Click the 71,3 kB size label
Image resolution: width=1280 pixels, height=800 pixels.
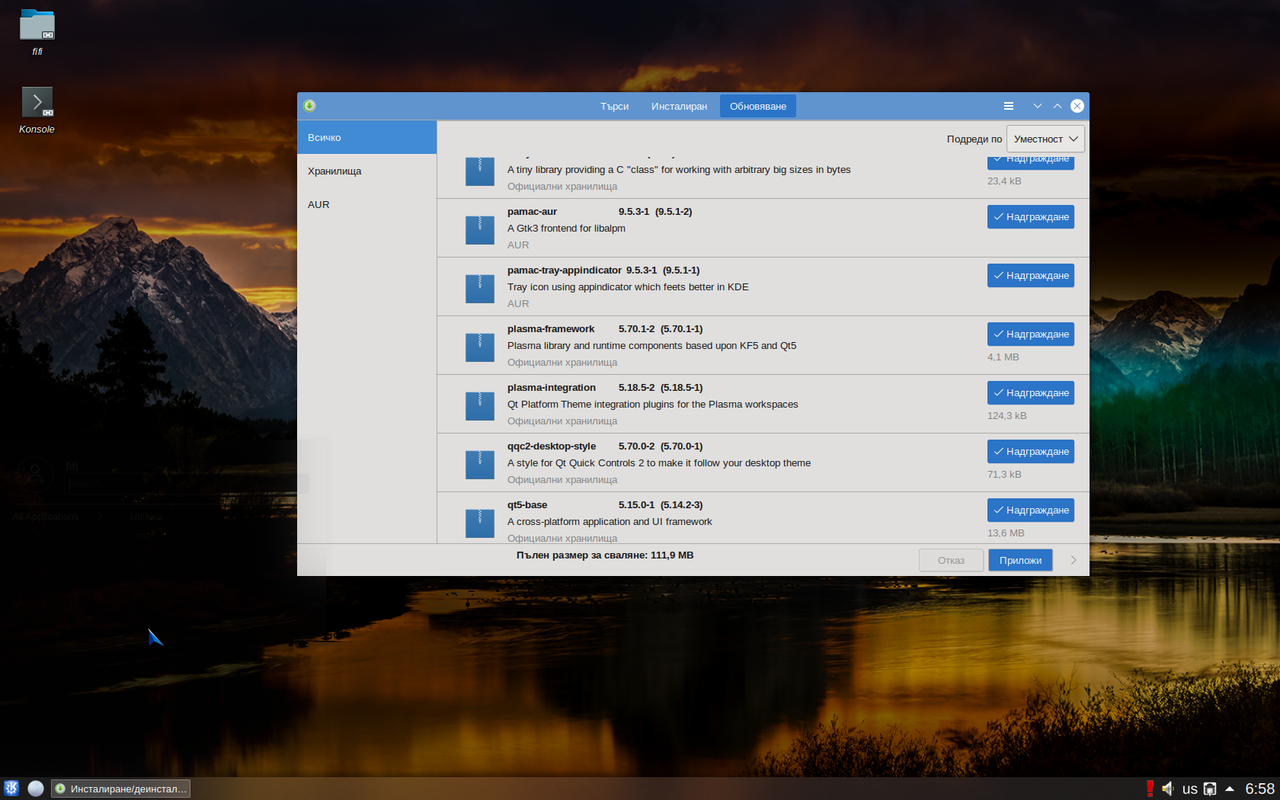tap(1004, 475)
